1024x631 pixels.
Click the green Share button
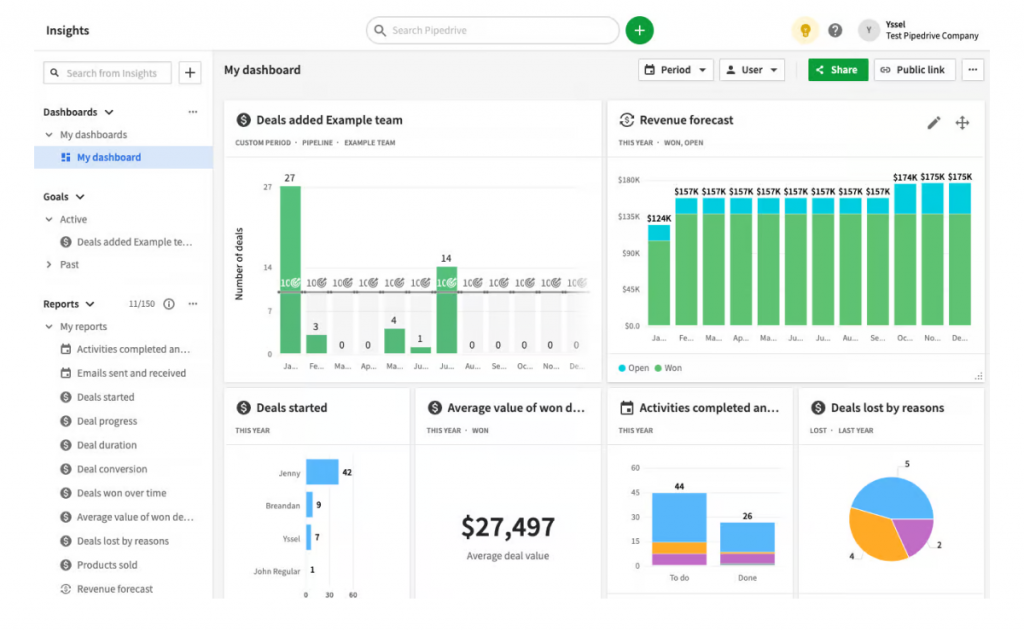point(837,70)
